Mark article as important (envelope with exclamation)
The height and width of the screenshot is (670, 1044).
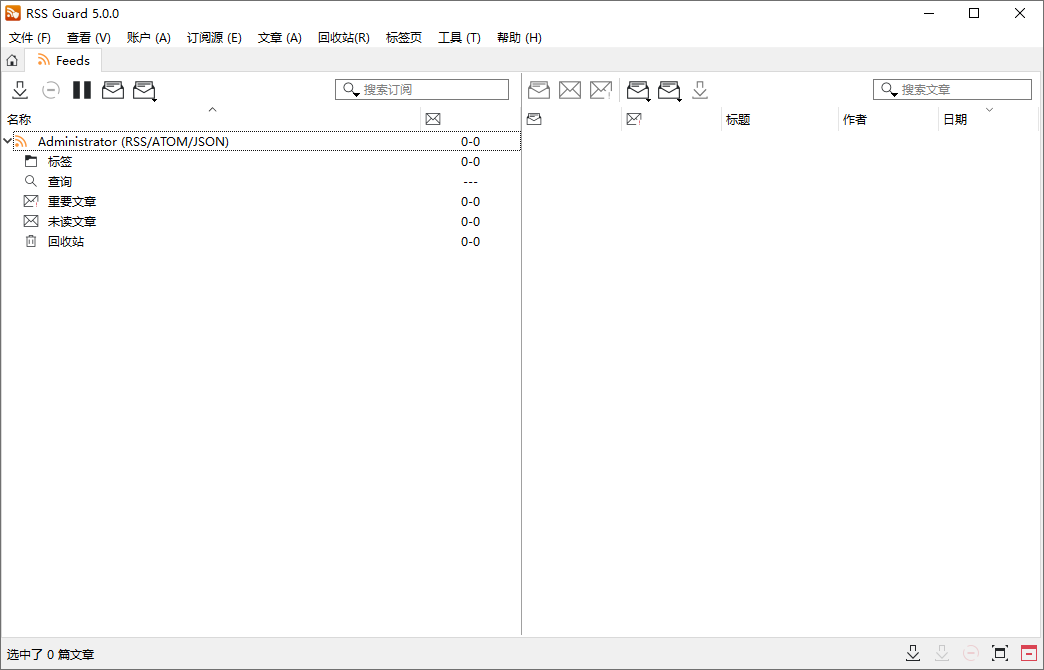[x=601, y=89]
